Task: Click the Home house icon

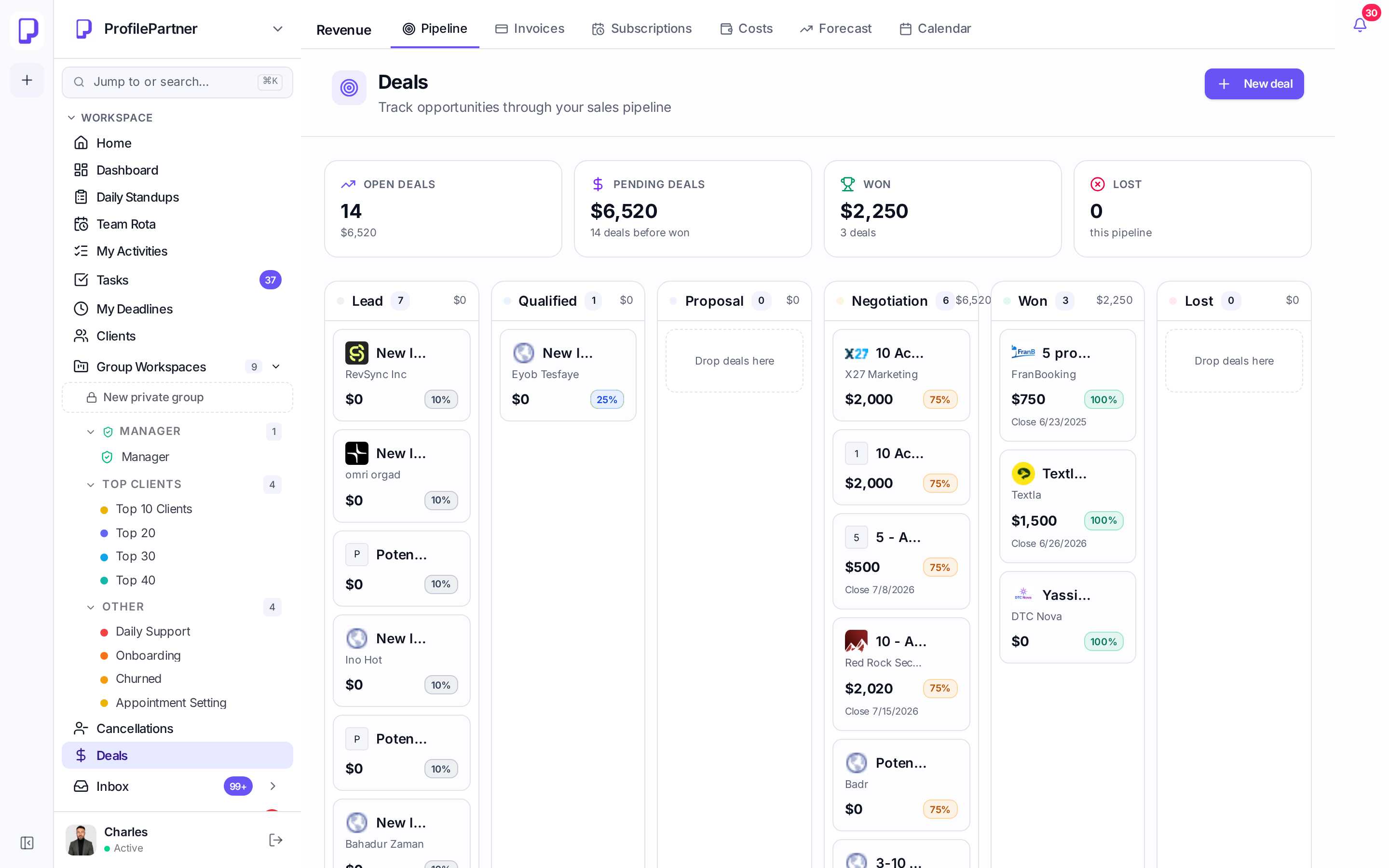Action: point(81,143)
